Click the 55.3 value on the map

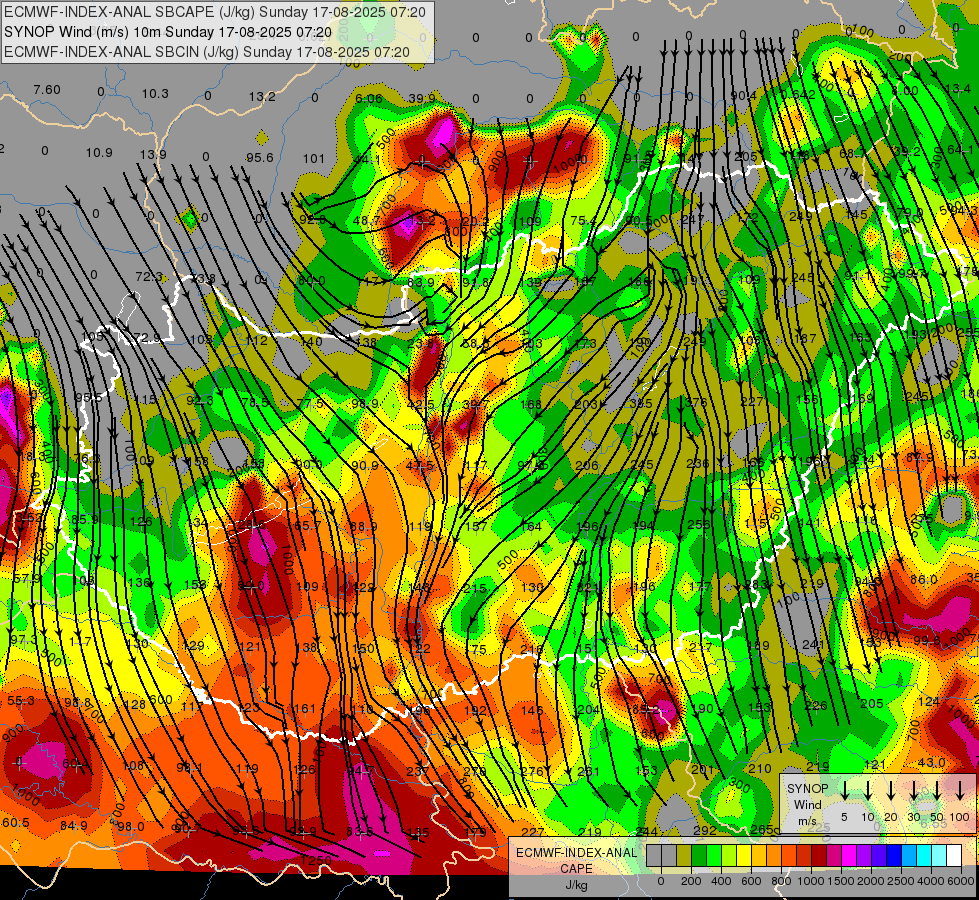[x=21, y=701]
